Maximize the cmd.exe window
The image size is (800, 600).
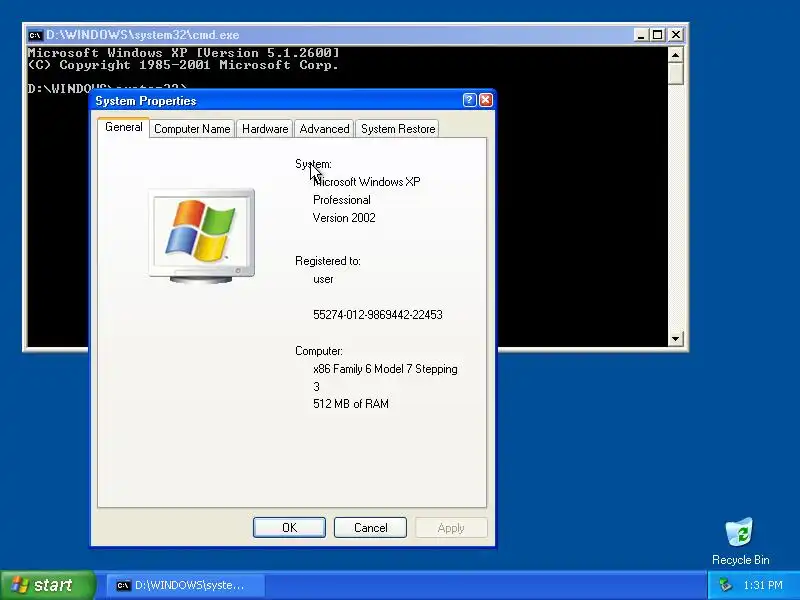[658, 35]
